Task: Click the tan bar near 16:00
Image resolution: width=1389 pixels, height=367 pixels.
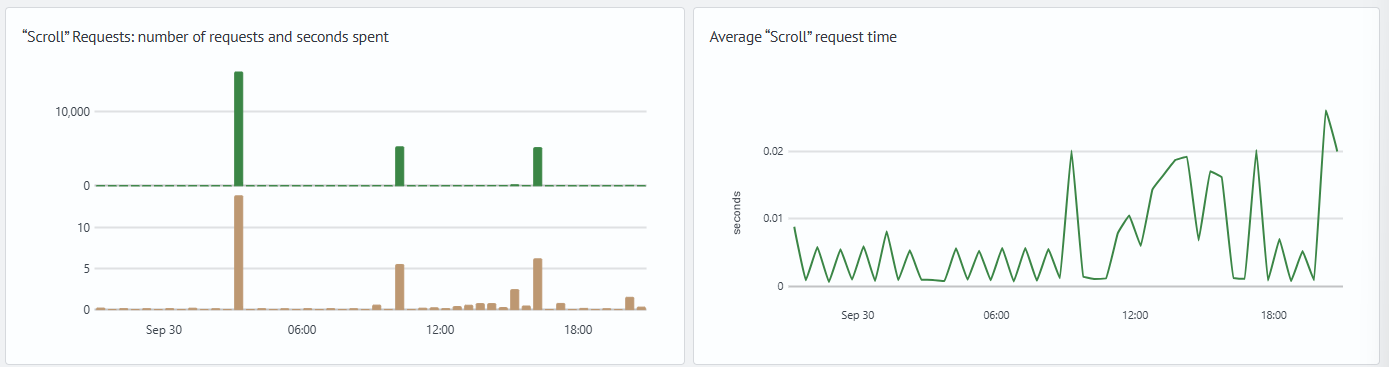Action: tap(538, 284)
